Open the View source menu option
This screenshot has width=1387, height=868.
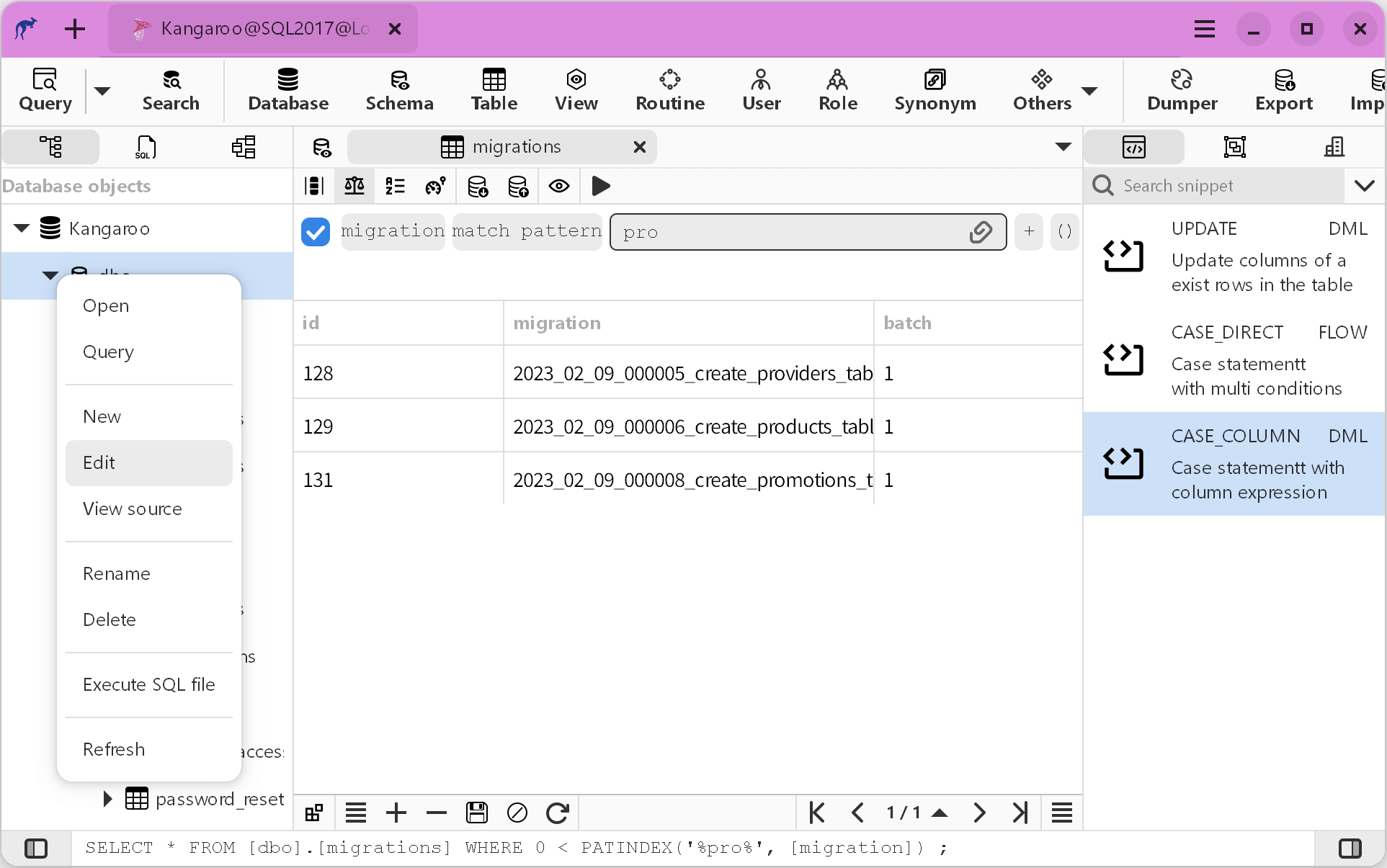pyautogui.click(x=132, y=508)
